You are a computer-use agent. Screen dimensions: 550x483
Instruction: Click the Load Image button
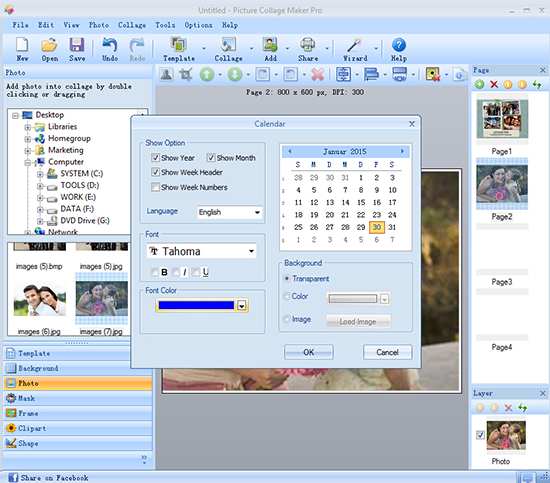coord(358,321)
